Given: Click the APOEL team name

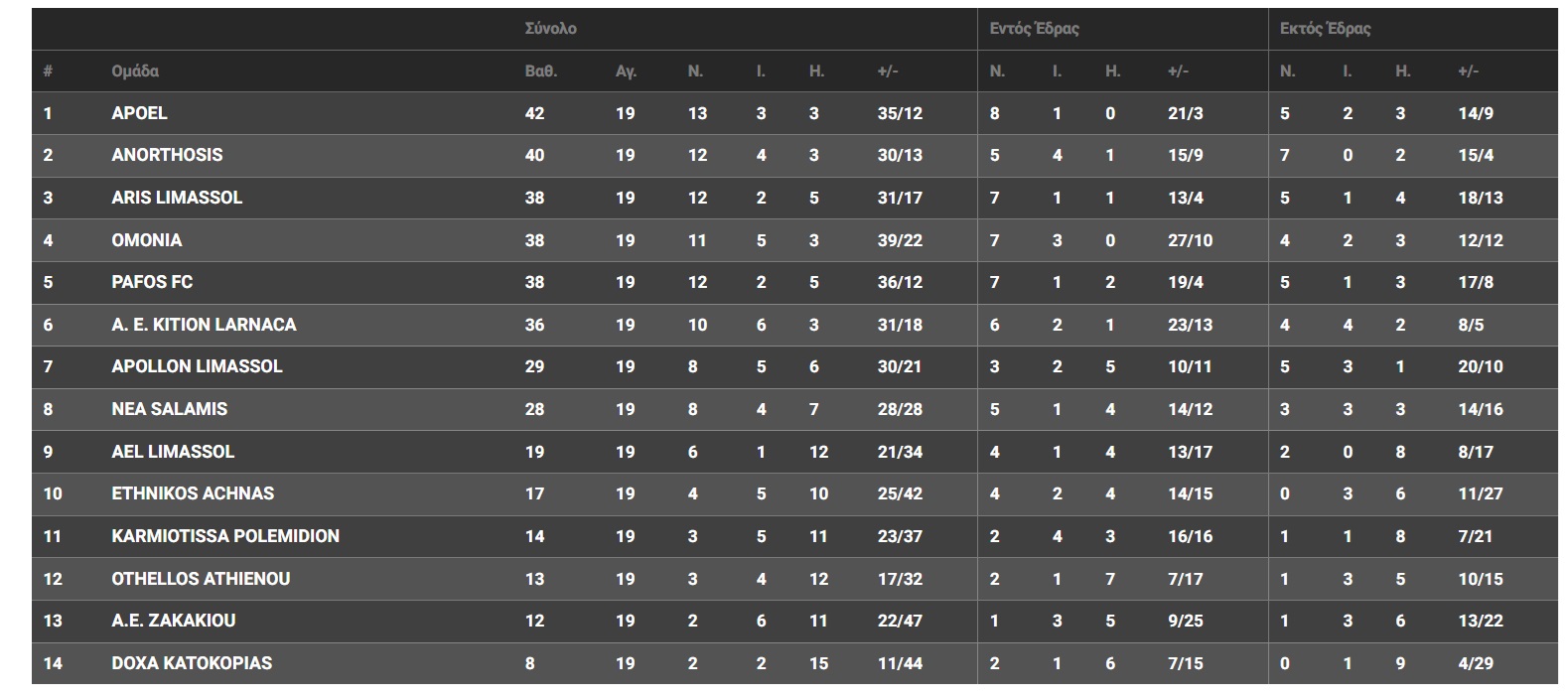Looking at the screenshot, I should tap(139, 113).
